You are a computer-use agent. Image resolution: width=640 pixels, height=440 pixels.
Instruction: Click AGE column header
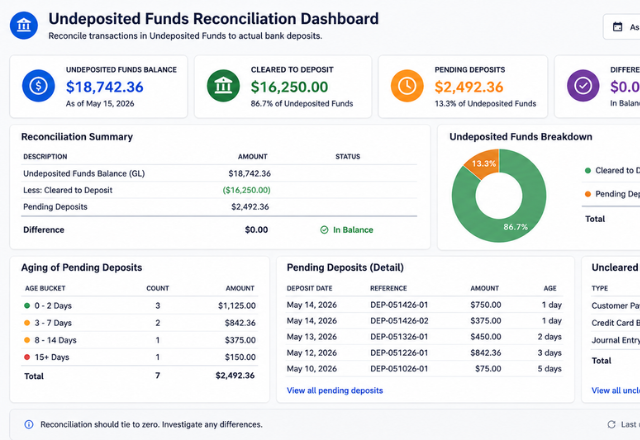(x=550, y=288)
